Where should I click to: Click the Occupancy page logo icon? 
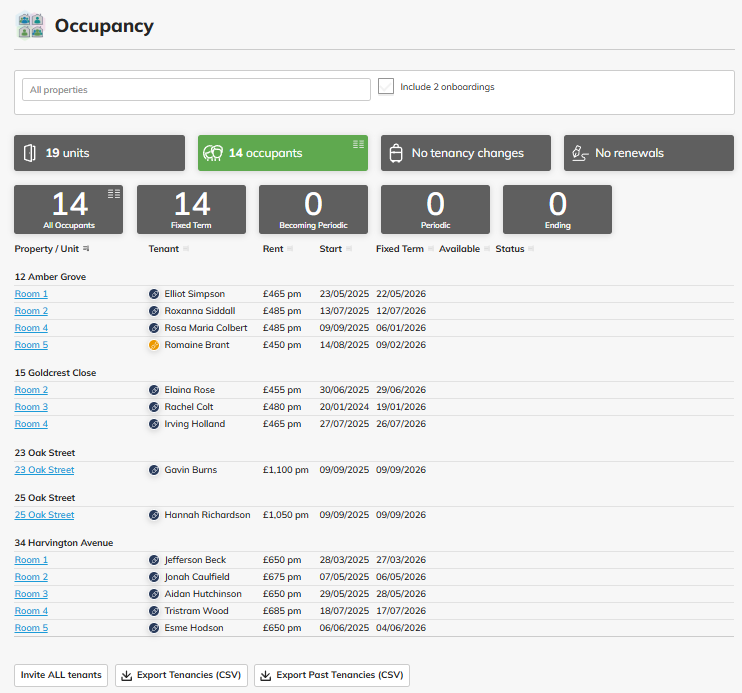[x=30, y=26]
